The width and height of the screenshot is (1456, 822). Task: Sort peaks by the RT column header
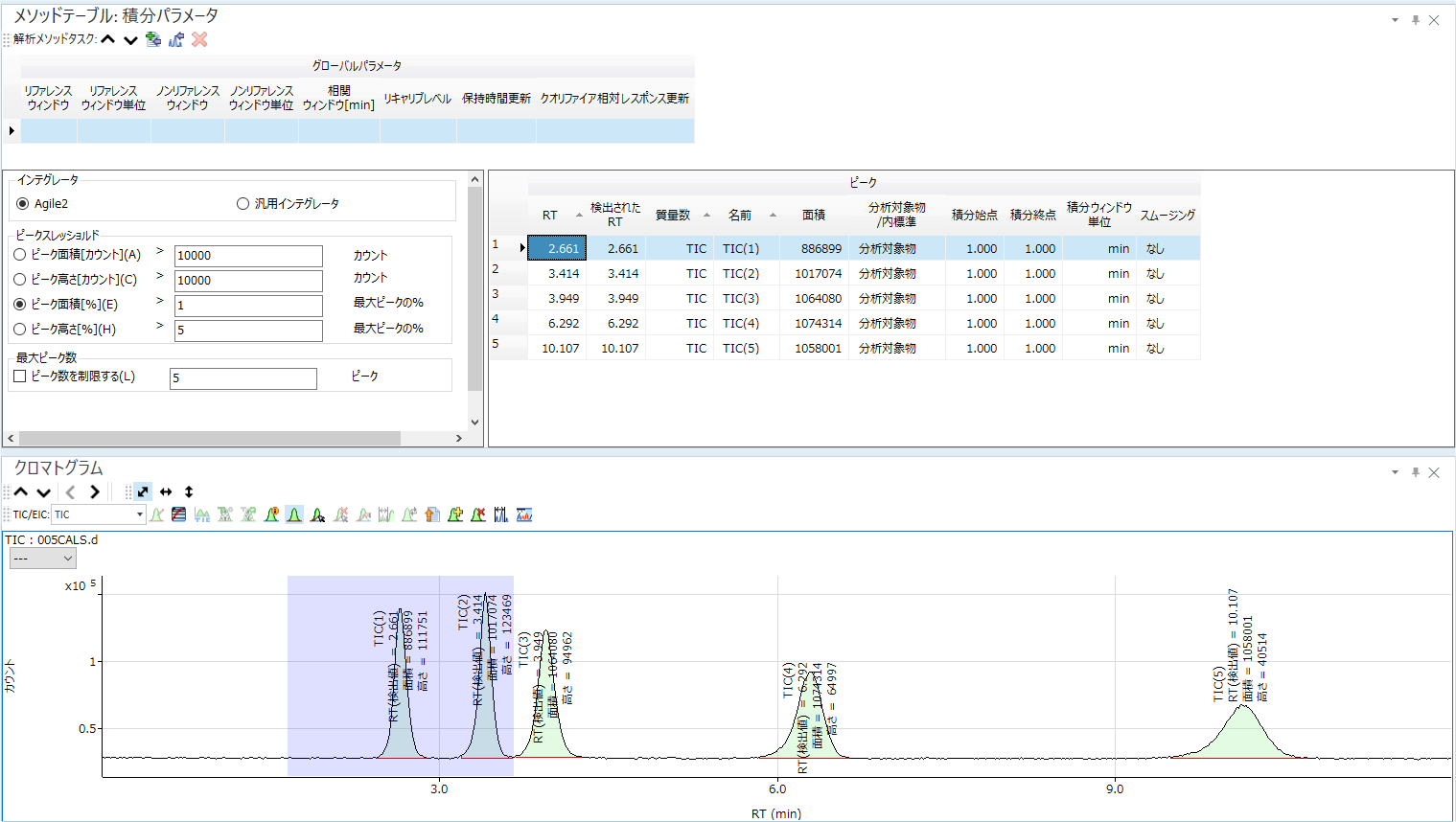pyautogui.click(x=557, y=215)
